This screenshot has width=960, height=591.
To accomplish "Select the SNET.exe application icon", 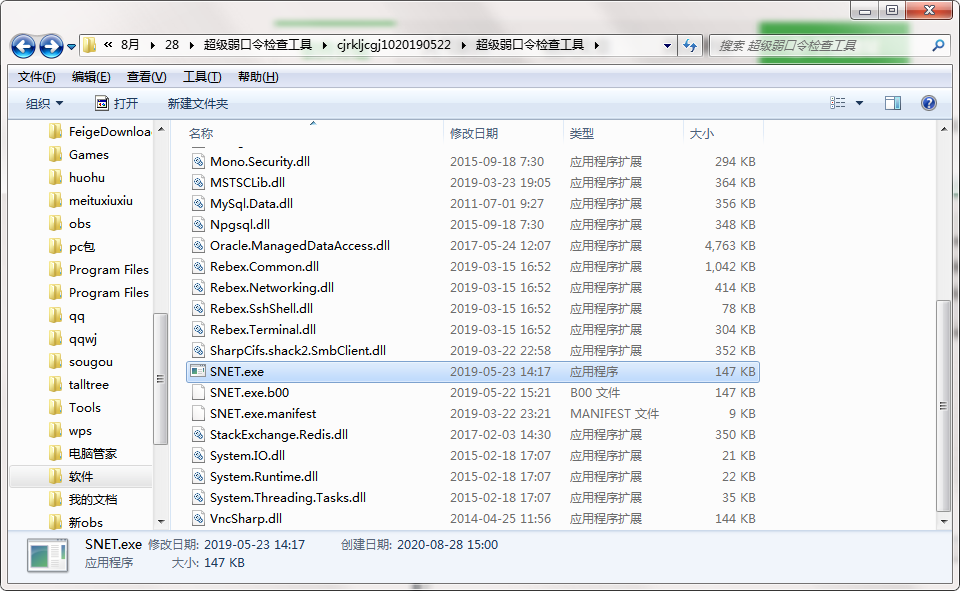I will (x=198, y=371).
